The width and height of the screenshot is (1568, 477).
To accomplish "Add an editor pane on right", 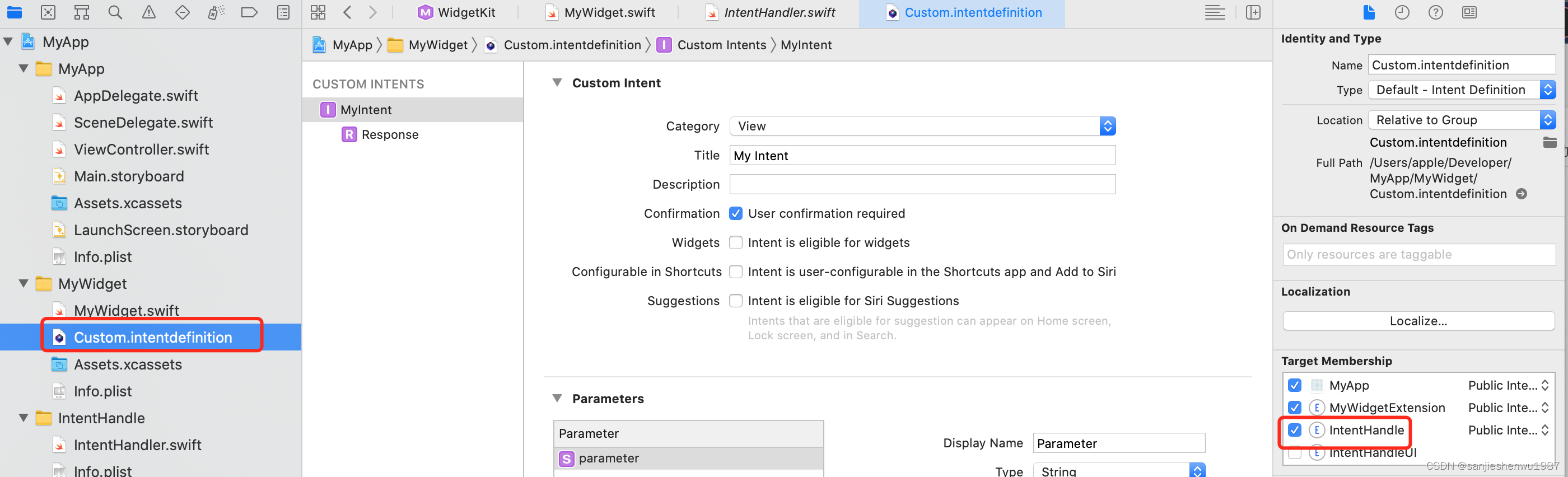I will pos(1253,12).
